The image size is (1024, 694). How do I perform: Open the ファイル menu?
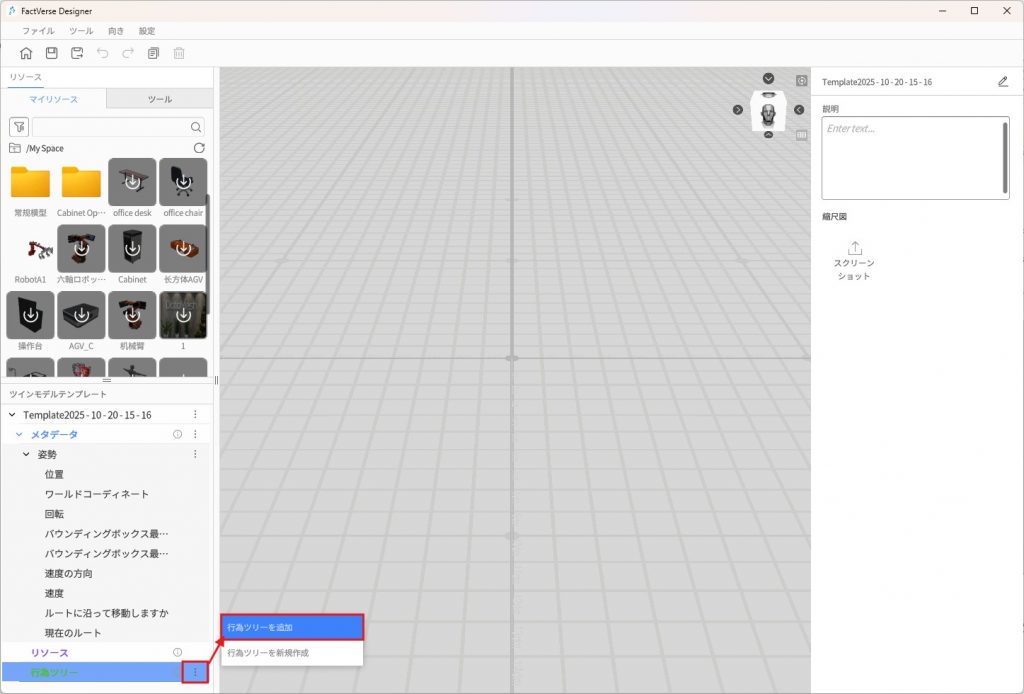tap(38, 31)
